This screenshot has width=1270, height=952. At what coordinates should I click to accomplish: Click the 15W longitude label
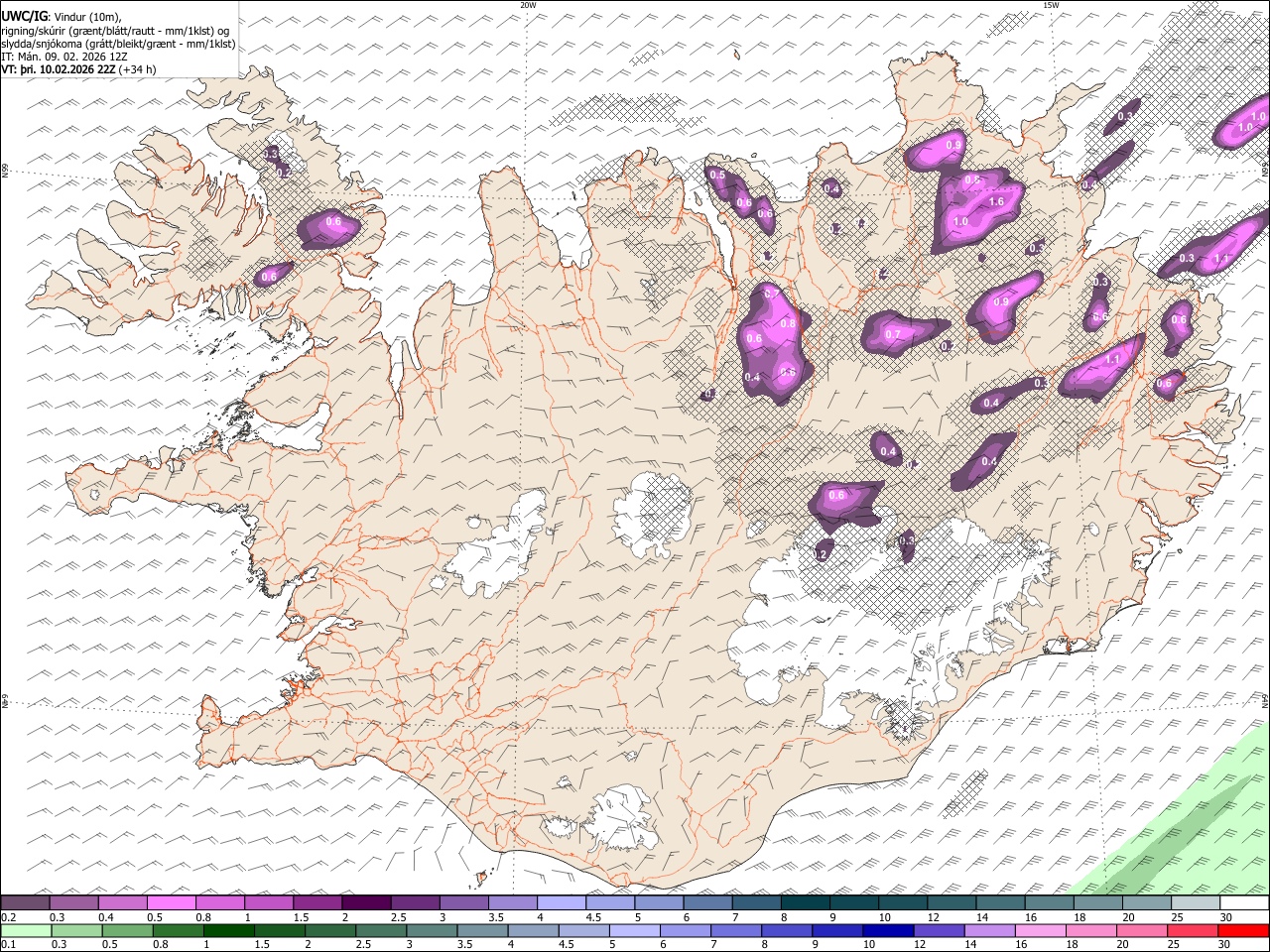tap(1051, 5)
